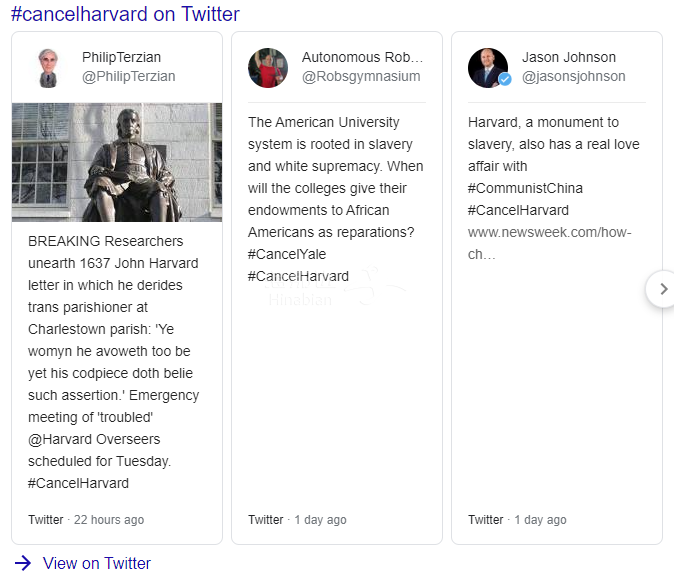Screen dimensions: 674x573
Task: Click the @PhilipTerzian handle
Action: (x=128, y=77)
